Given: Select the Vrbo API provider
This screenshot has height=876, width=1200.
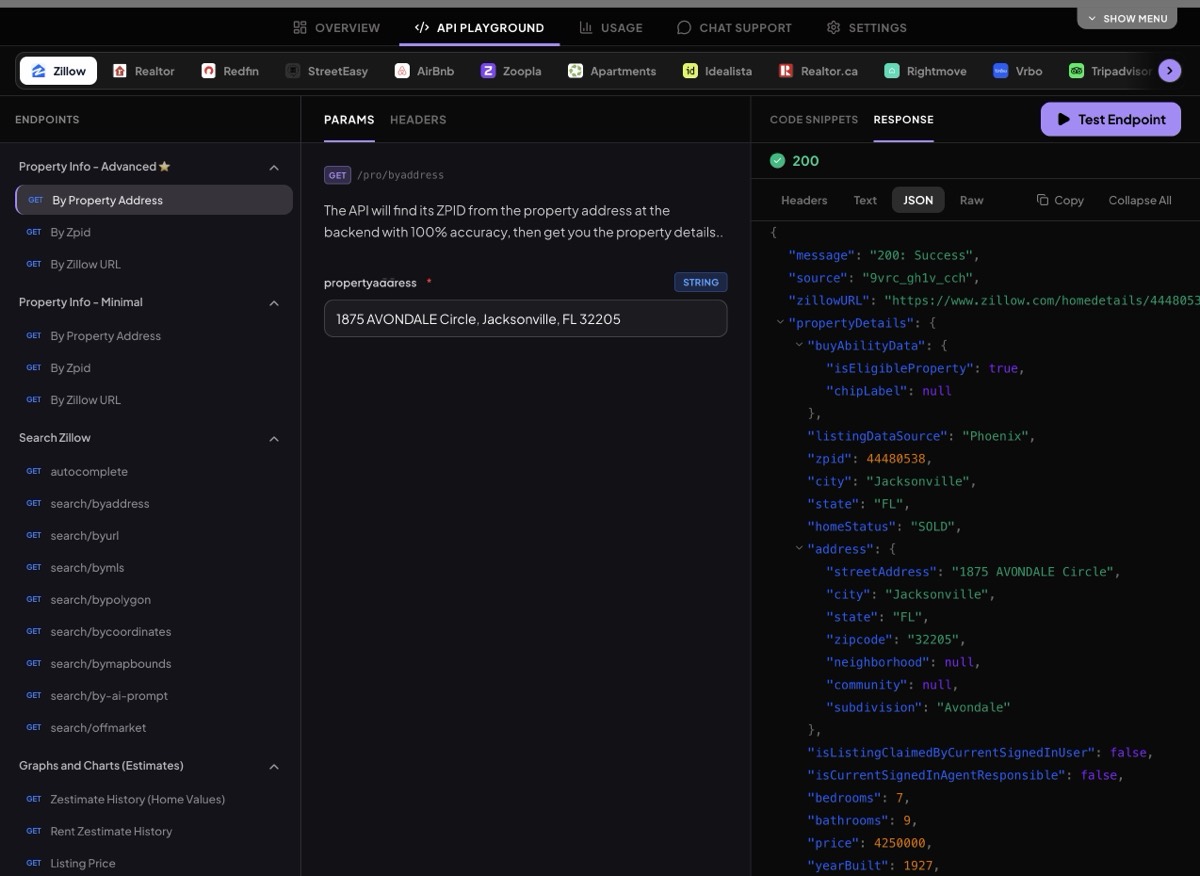Looking at the screenshot, I should [x=1017, y=71].
